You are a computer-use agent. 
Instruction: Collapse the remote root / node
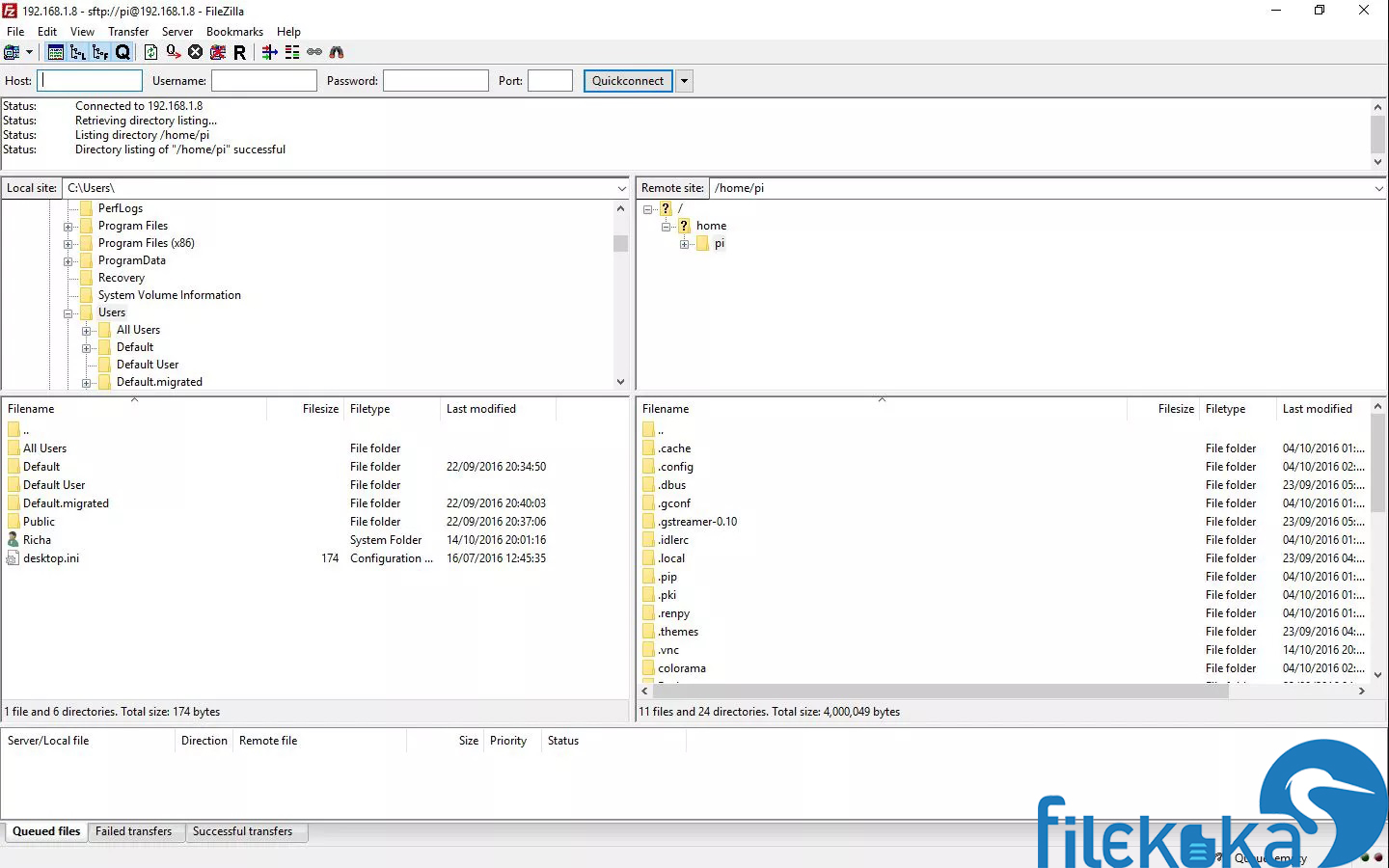[647, 209]
